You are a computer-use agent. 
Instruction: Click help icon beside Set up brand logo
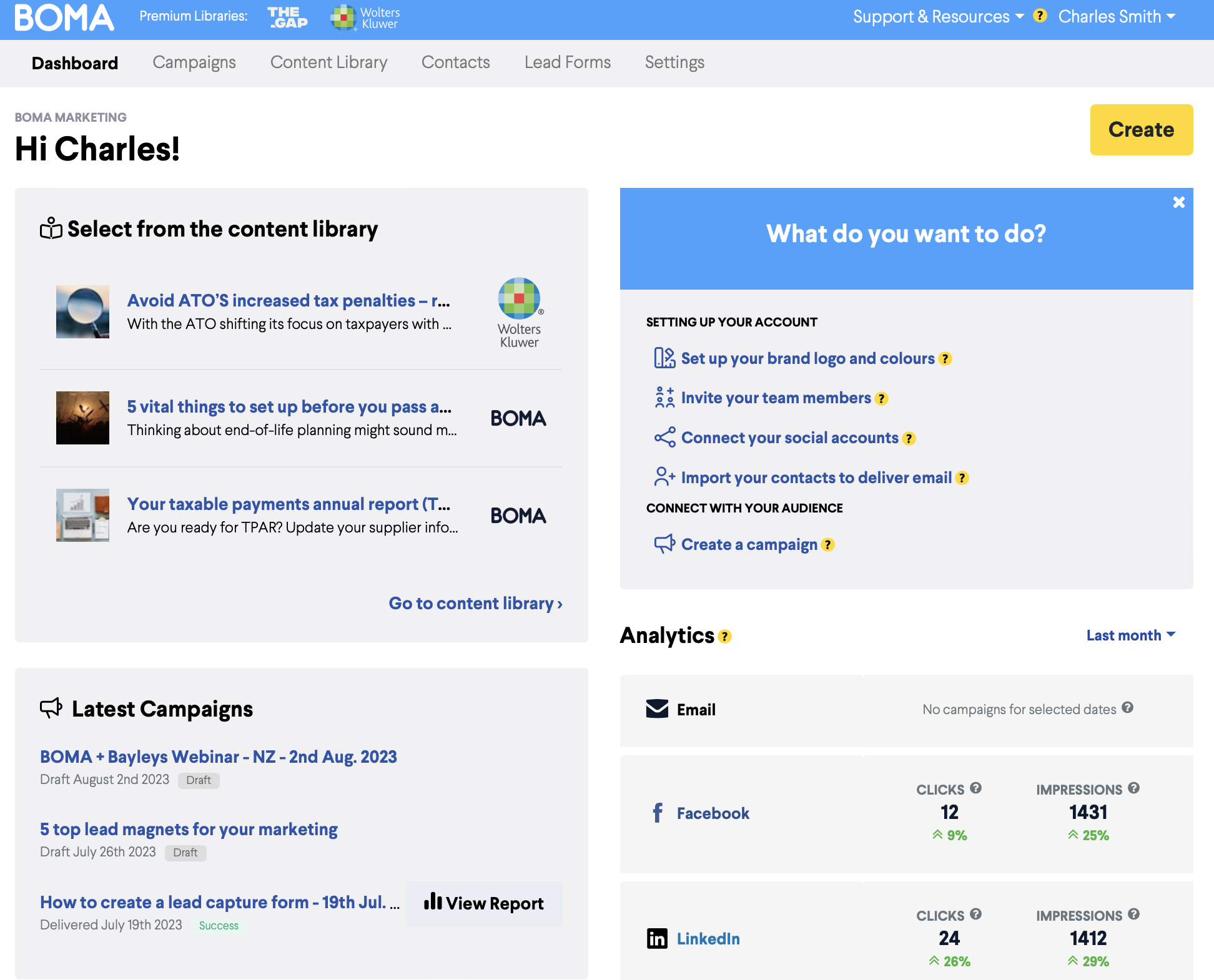[945, 359]
